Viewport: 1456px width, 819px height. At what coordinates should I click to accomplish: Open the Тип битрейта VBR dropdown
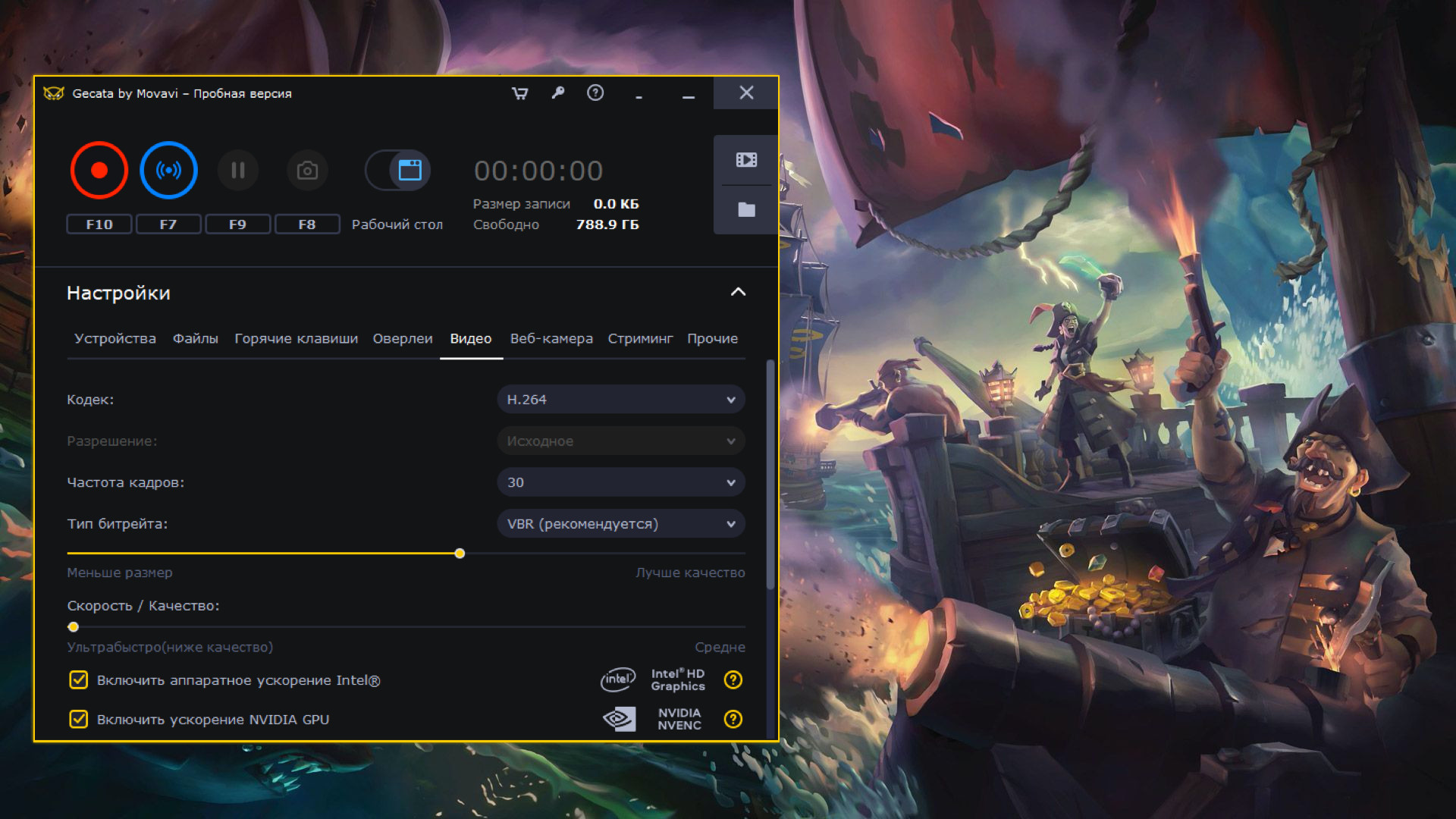620,524
